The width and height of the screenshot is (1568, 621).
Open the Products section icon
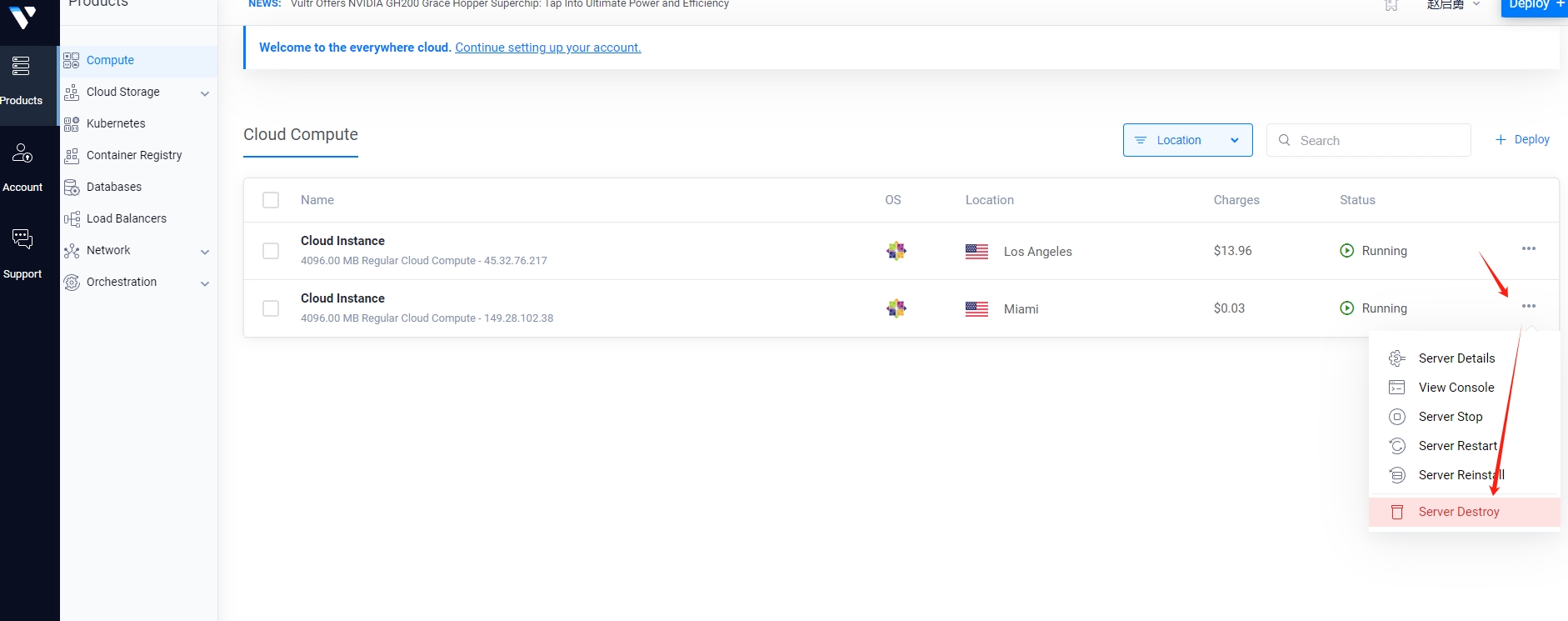point(21,66)
